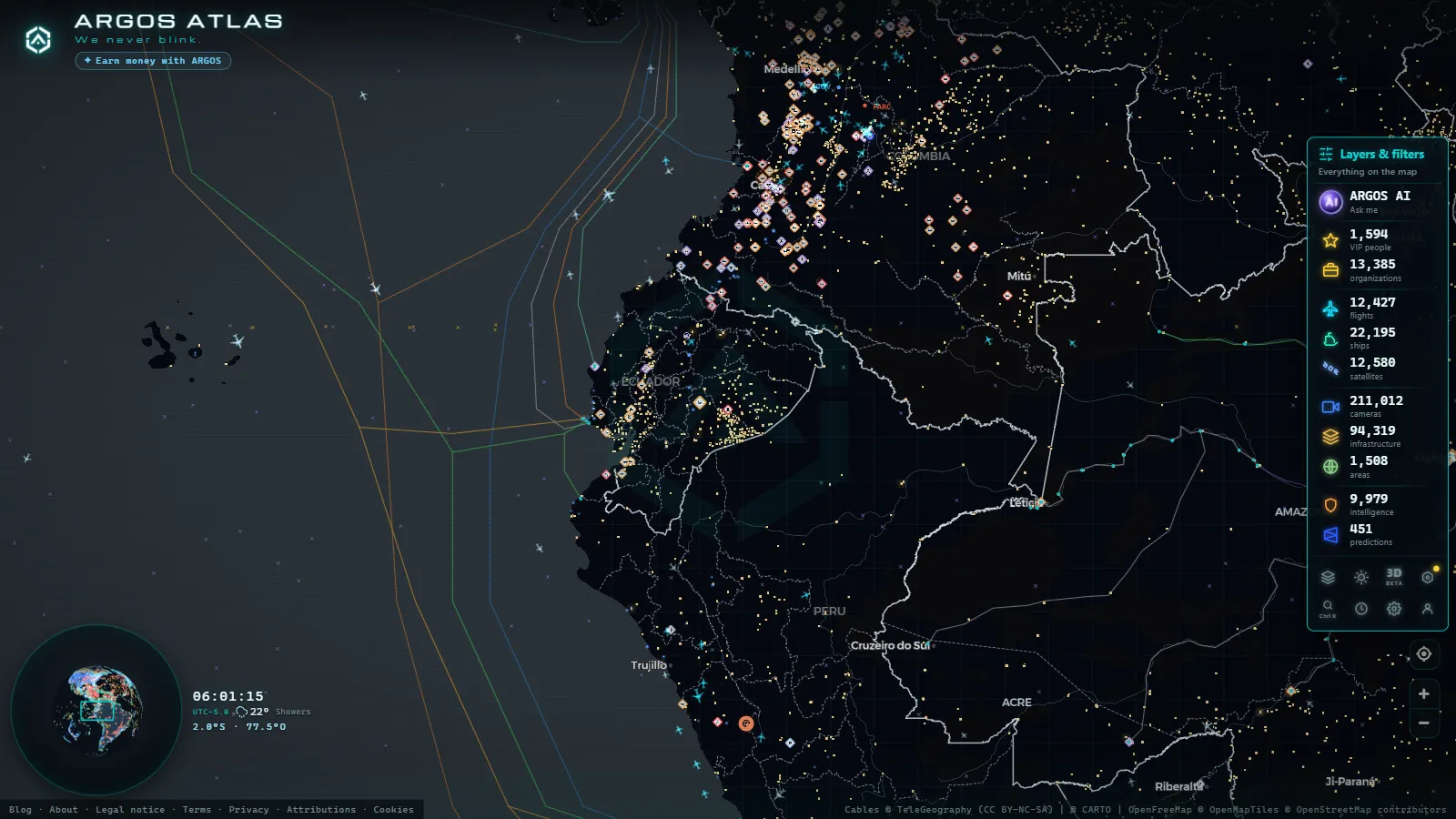The height and width of the screenshot is (819, 1456).
Task: Click the OpenFreeMap attribution link
Action: pos(1160,810)
